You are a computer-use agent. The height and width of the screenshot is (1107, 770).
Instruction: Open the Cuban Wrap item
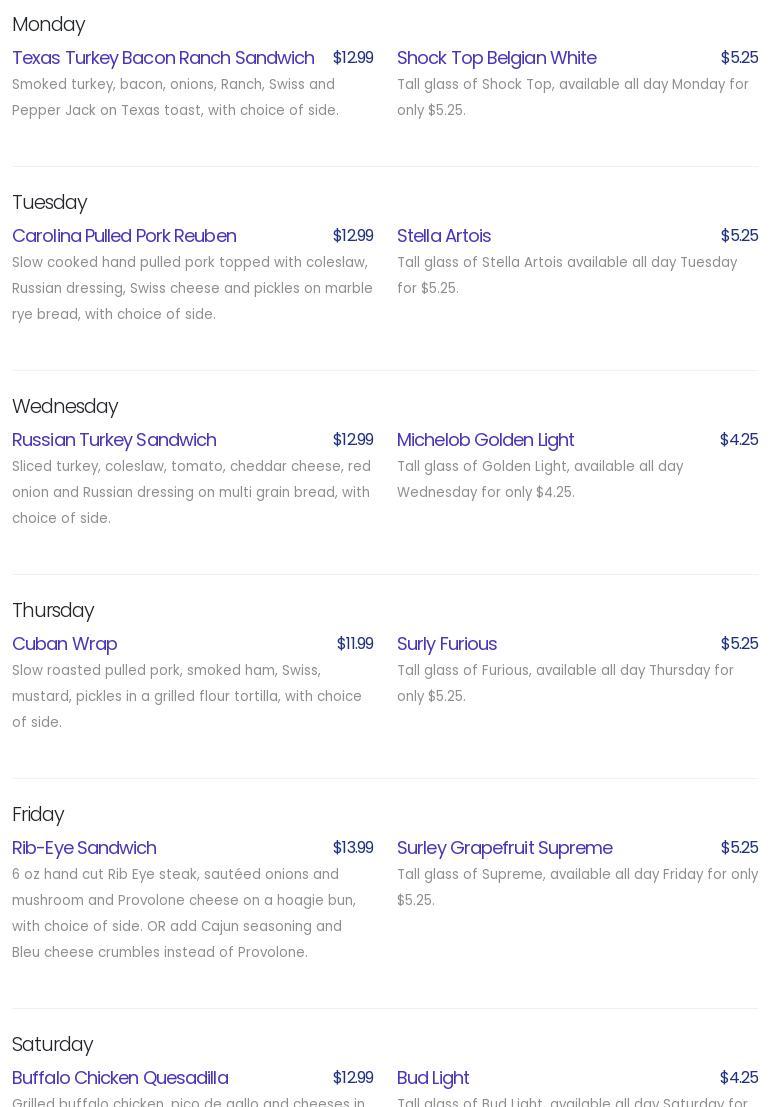[x=65, y=644]
